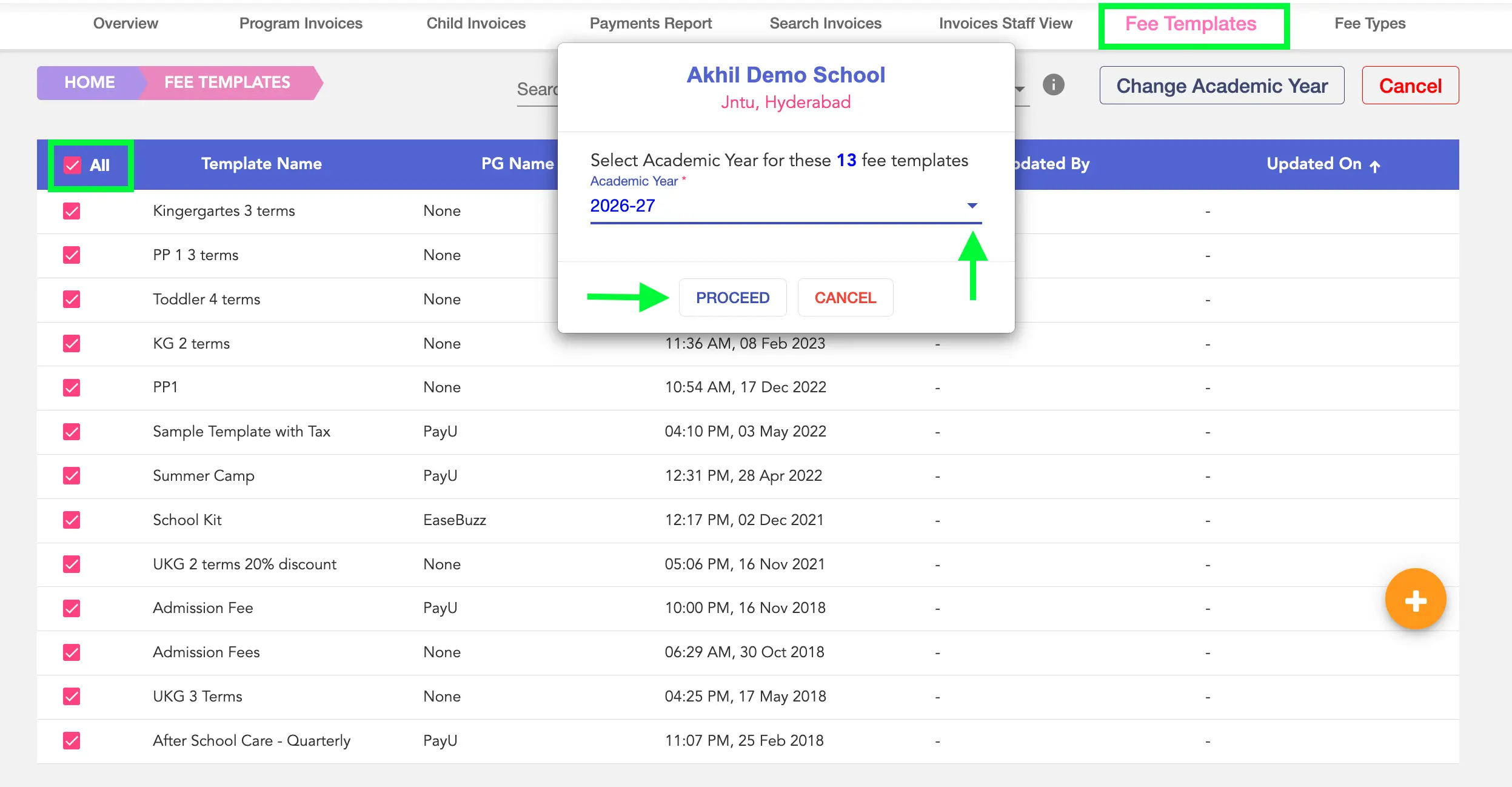Screen dimensions: 1512x787
Task: Uncheck the School Kit checkbox
Action: [72, 520]
